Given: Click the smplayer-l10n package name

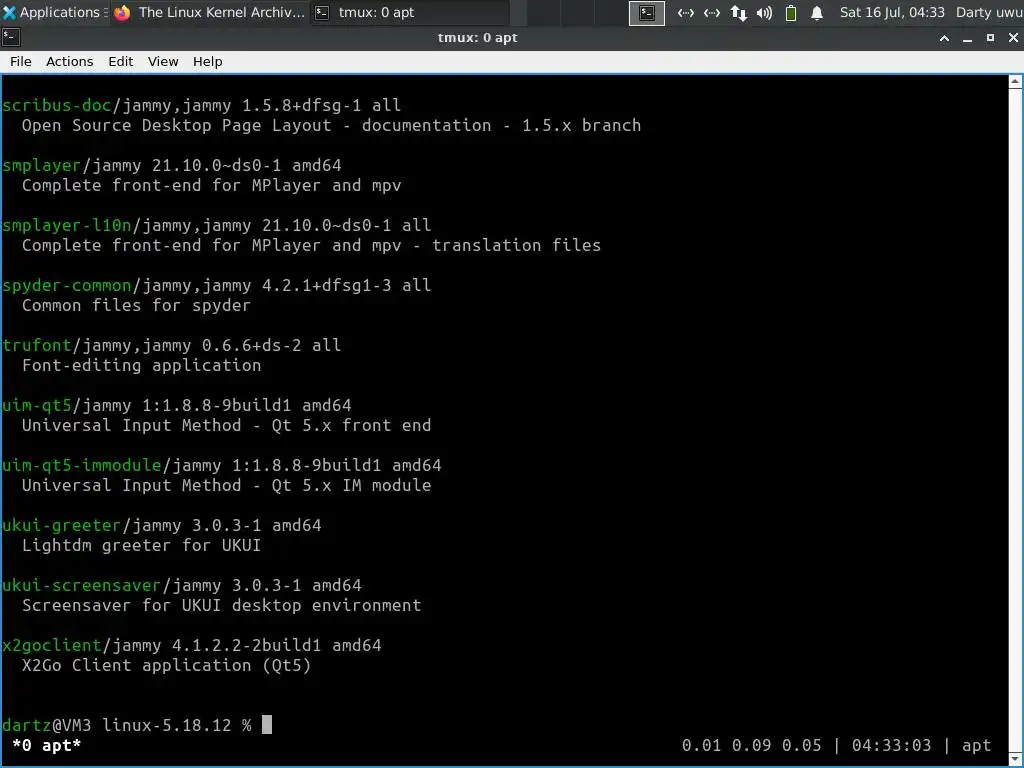Looking at the screenshot, I should click(x=67, y=225).
